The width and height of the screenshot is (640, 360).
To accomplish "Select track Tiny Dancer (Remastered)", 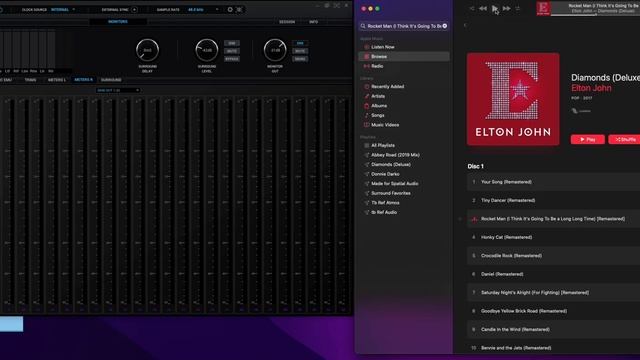I will point(553,200).
